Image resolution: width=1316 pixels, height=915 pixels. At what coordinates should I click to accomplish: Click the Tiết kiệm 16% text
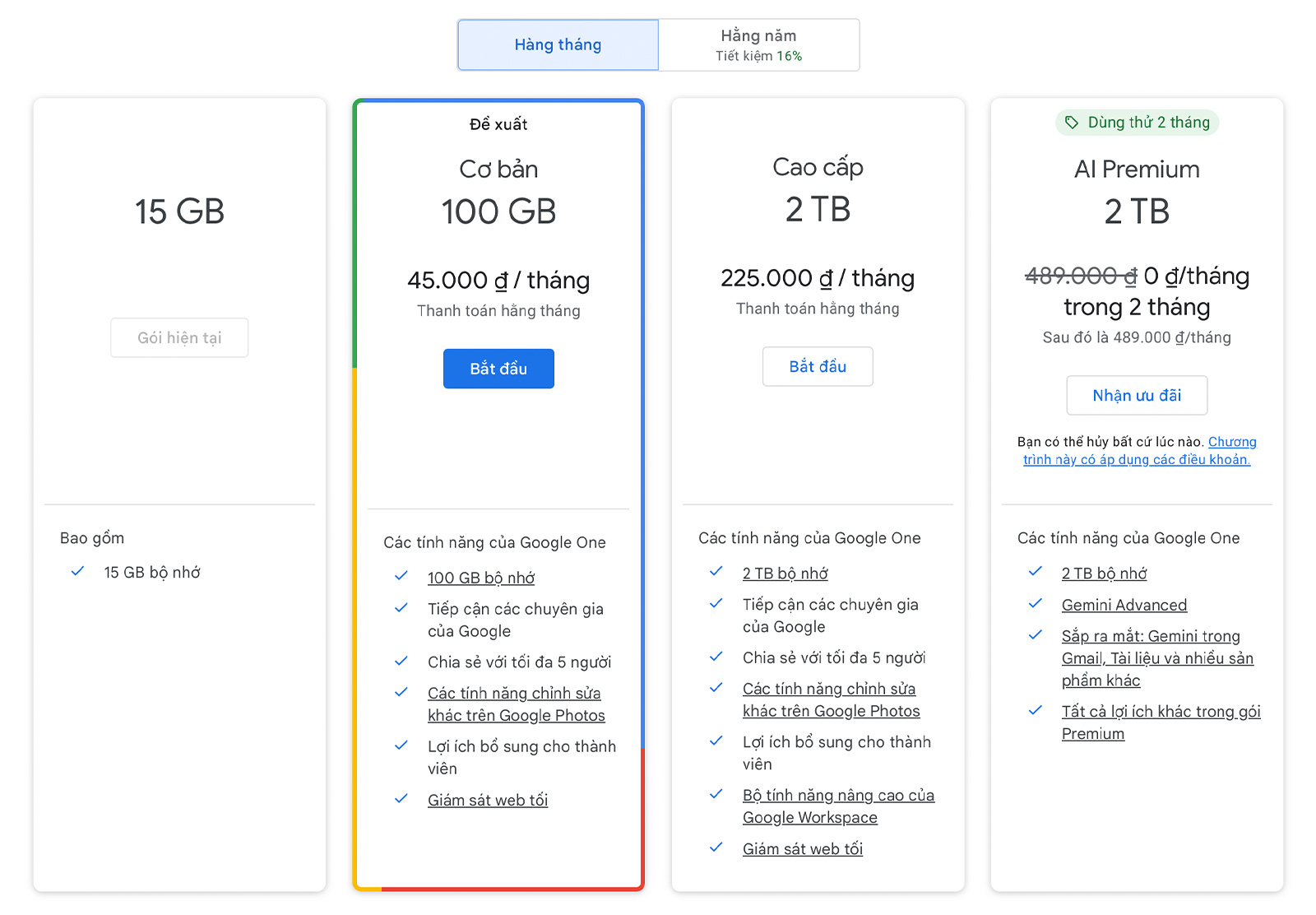758,56
